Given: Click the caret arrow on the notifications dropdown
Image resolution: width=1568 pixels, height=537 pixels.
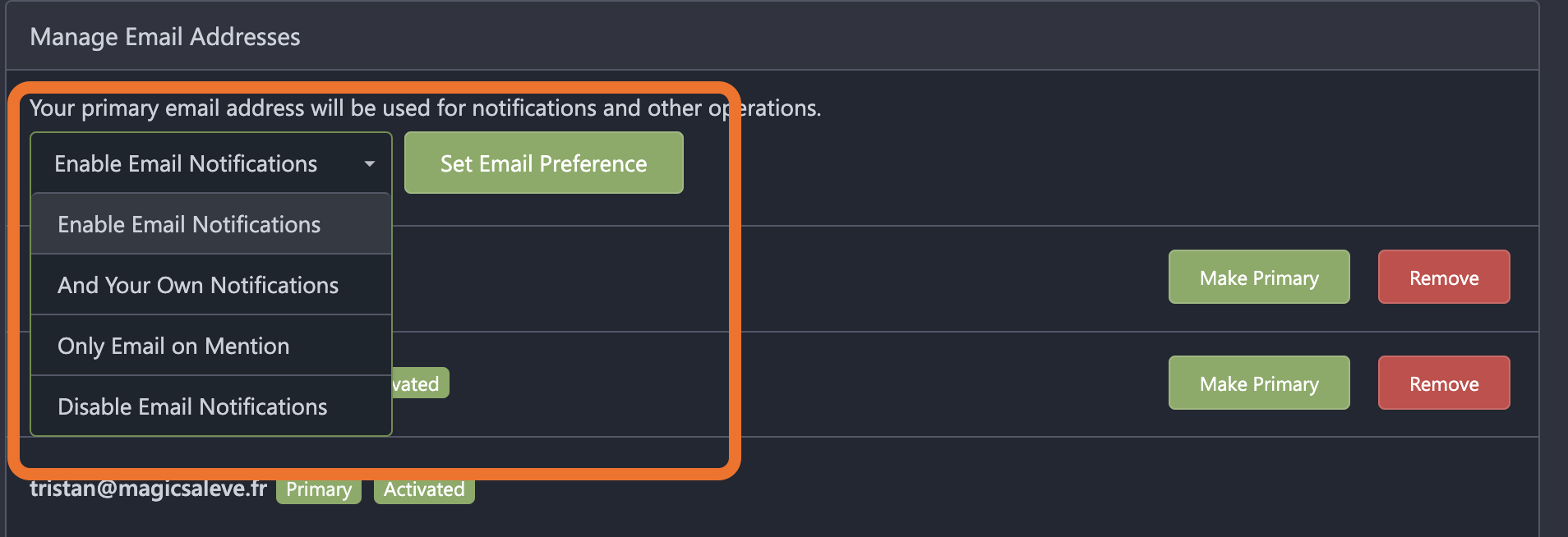Looking at the screenshot, I should (x=370, y=164).
